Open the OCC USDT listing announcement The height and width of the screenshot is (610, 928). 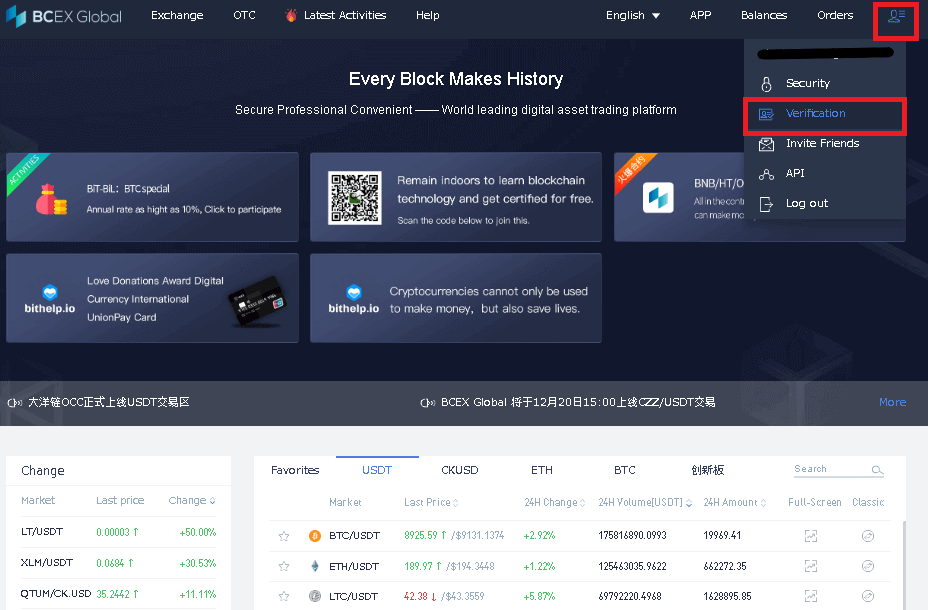pos(109,402)
